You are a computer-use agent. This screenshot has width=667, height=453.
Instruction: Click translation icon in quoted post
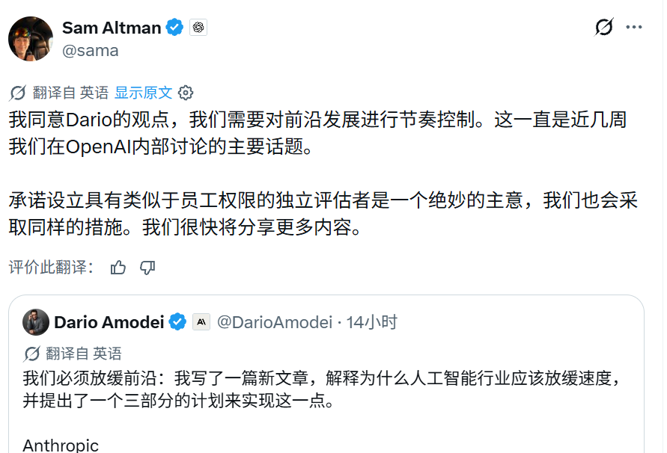(31, 353)
